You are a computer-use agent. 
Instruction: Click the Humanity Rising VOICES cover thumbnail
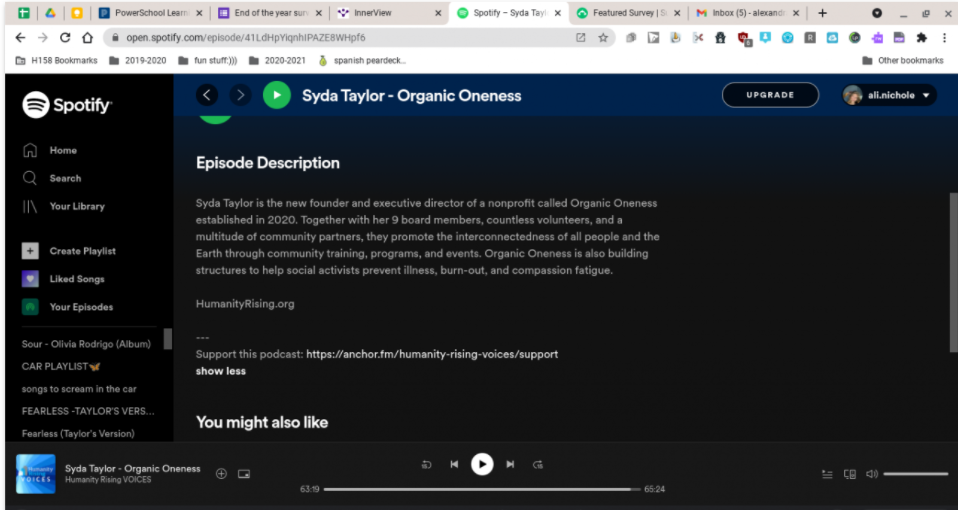click(x=35, y=474)
